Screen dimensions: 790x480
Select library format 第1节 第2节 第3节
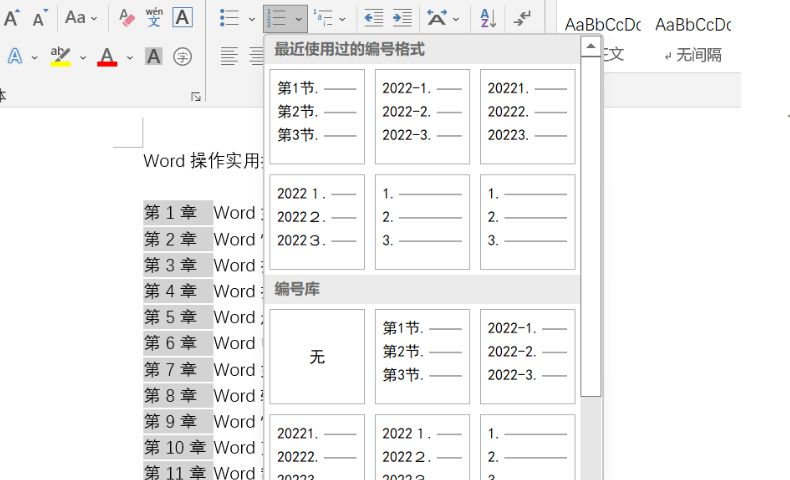point(422,357)
